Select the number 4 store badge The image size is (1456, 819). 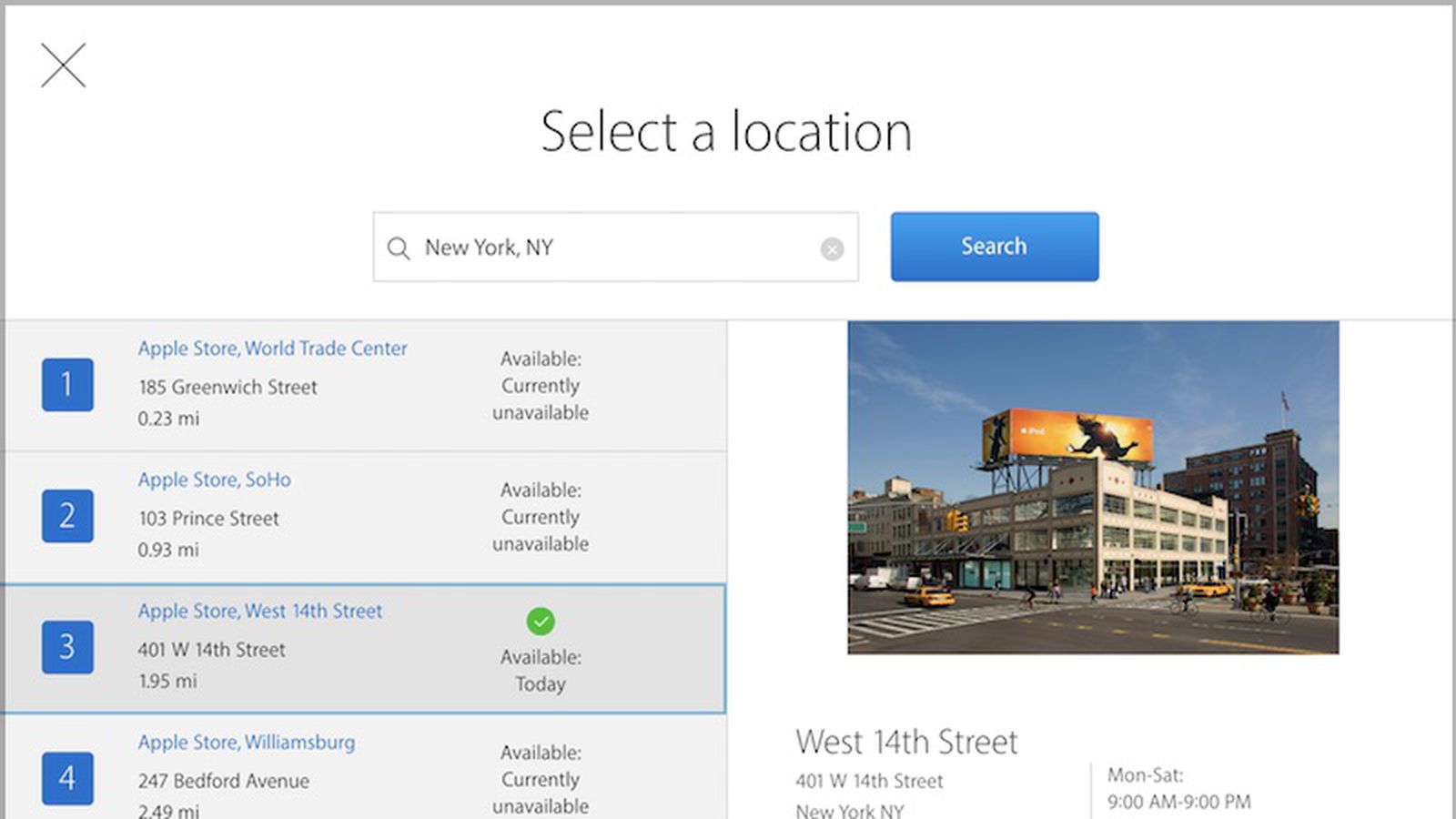(67, 778)
